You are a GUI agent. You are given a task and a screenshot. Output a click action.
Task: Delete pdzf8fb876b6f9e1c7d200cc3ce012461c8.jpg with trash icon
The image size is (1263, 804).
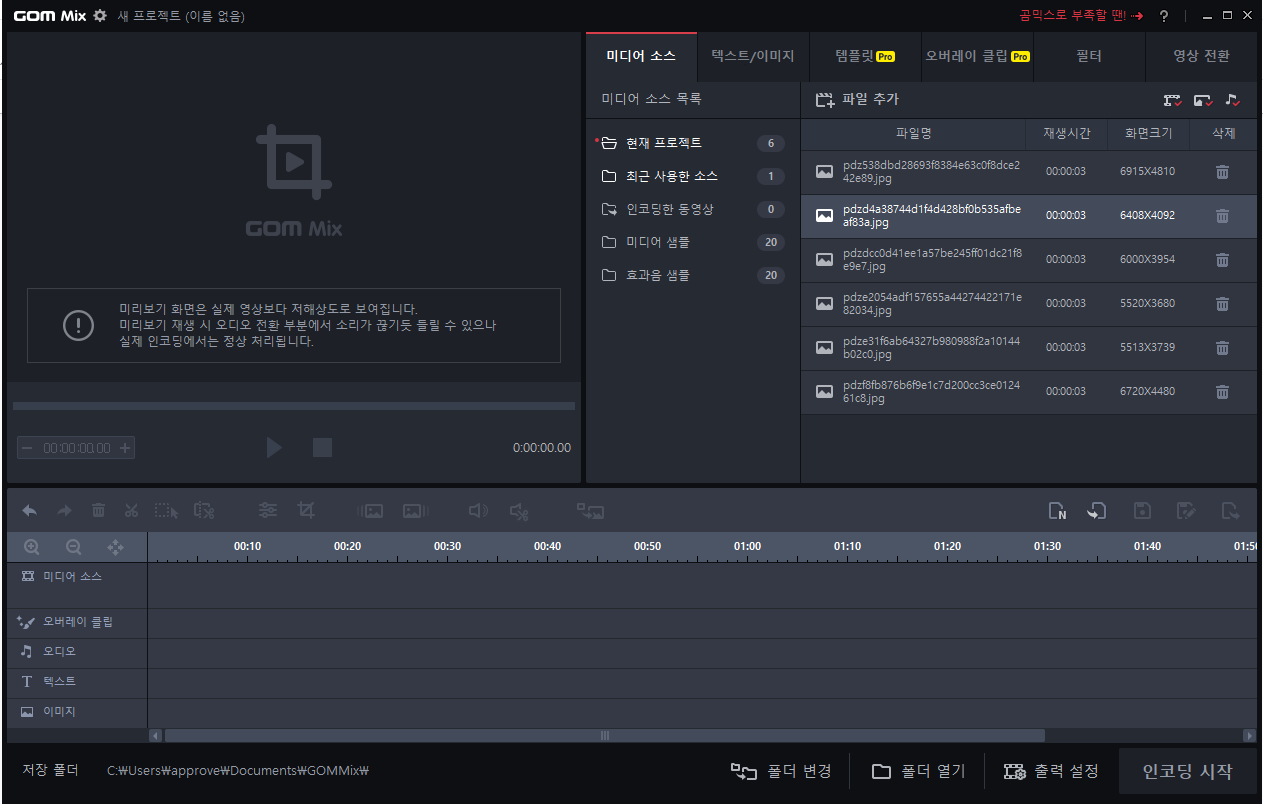click(1222, 392)
